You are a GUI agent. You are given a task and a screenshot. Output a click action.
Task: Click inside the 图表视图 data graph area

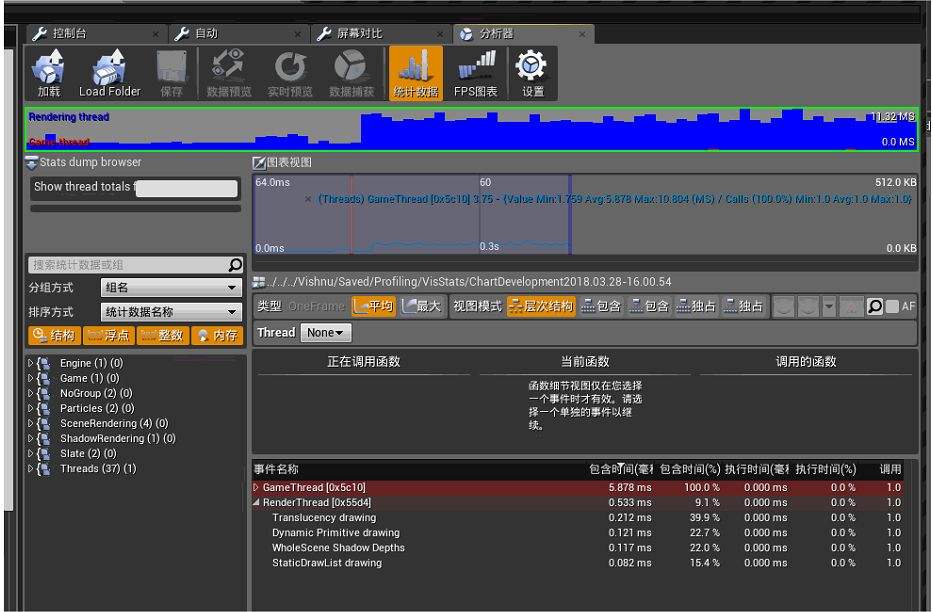[x=586, y=215]
